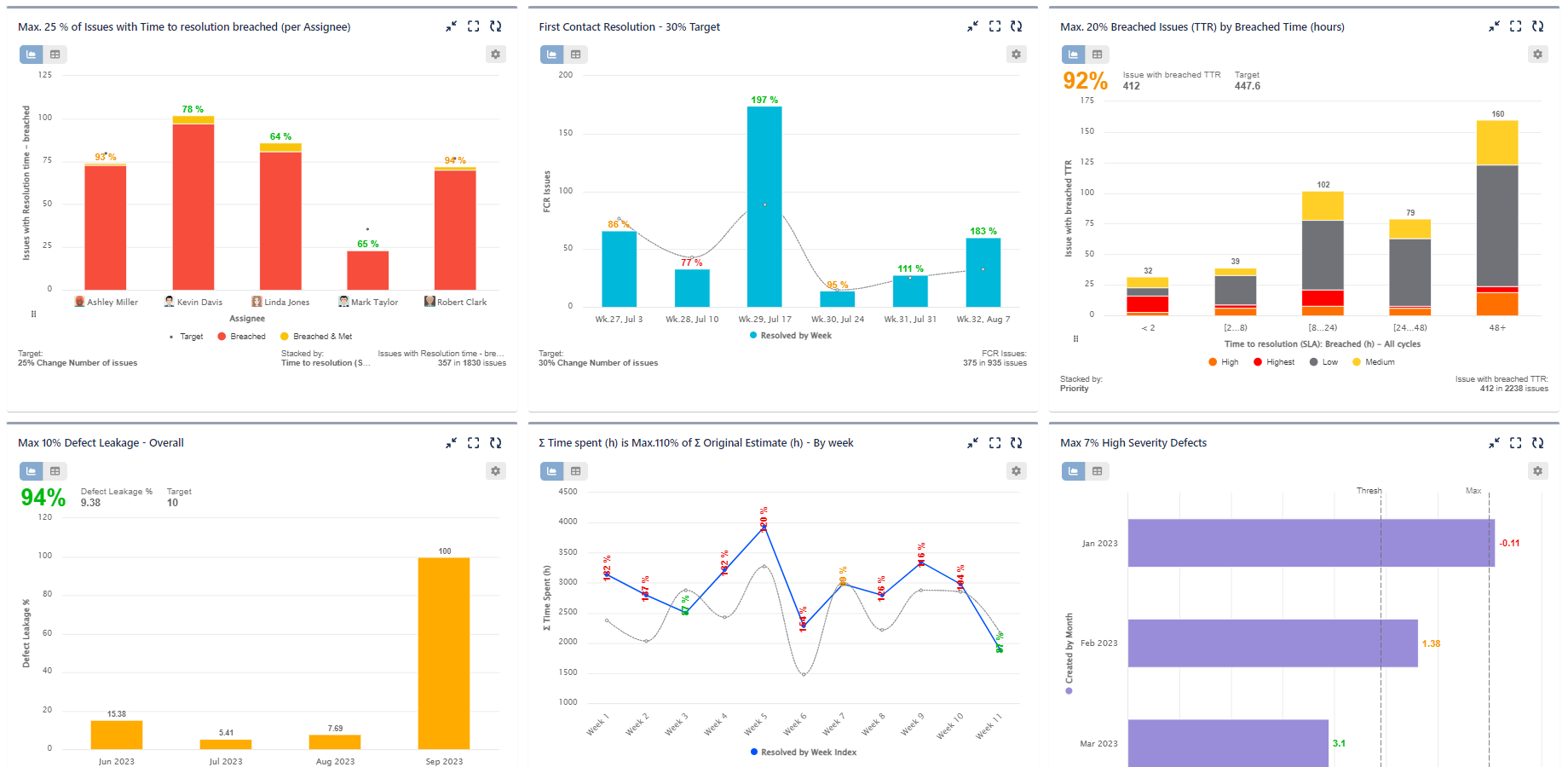The image size is (1568, 767).
Task: Toggle the Target legend in Assignee chart
Action: 187,337
